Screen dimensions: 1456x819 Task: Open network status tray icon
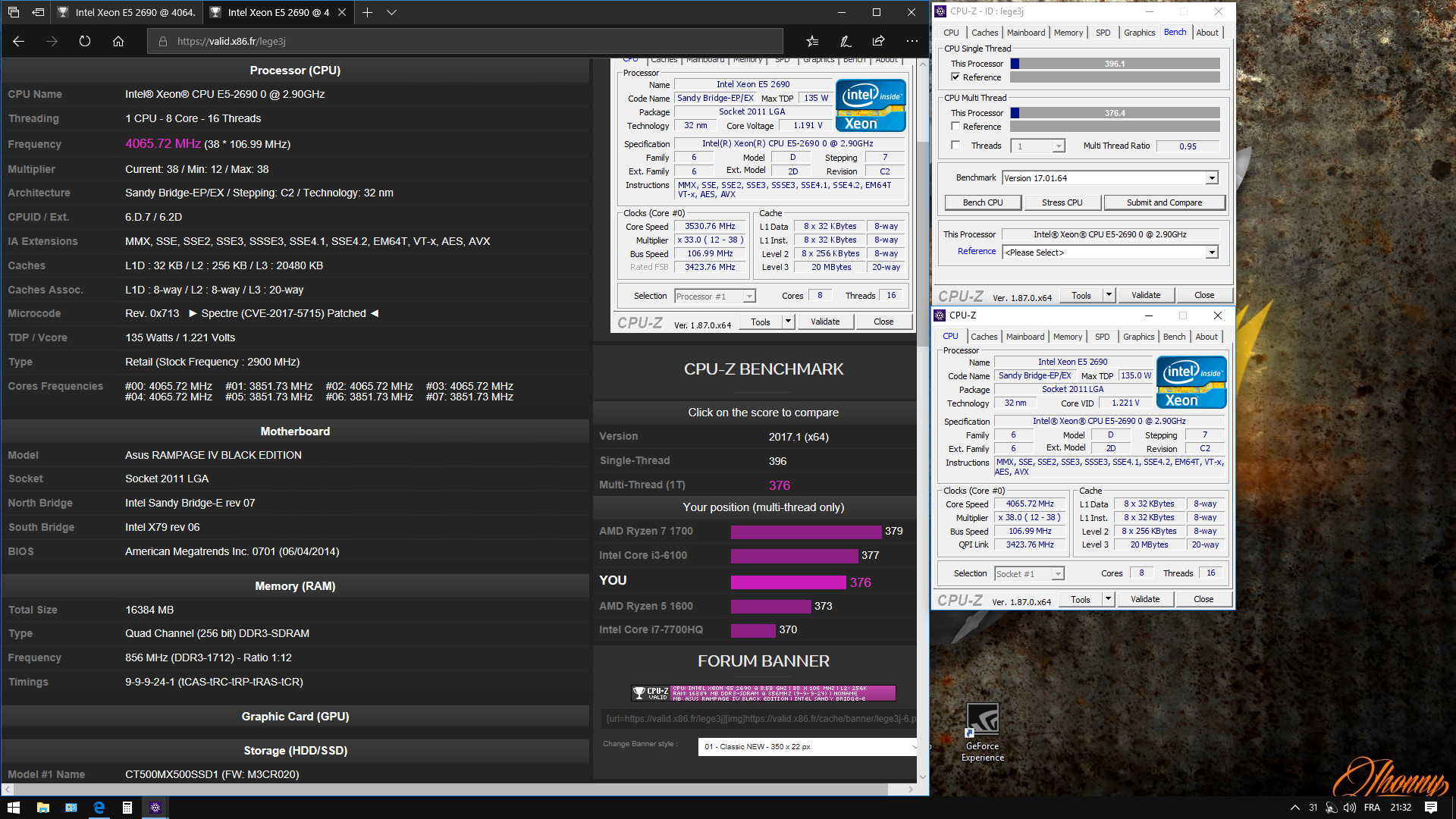(x=1331, y=808)
